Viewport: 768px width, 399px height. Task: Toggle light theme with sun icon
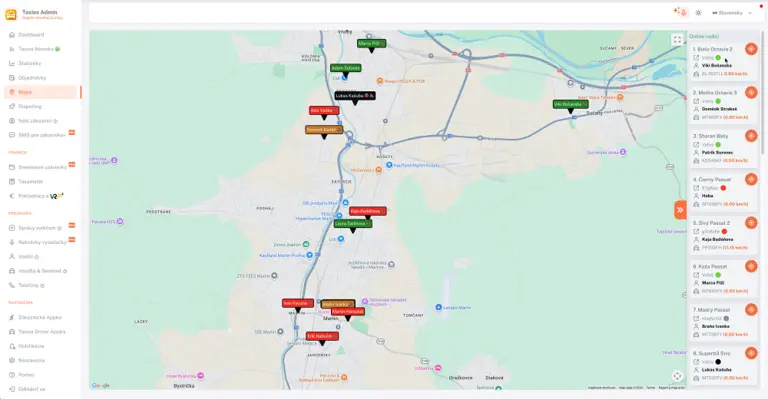(698, 13)
